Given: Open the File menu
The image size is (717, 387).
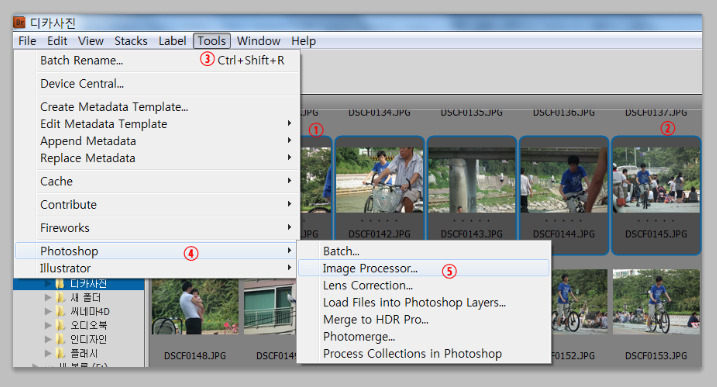Looking at the screenshot, I should (27, 41).
